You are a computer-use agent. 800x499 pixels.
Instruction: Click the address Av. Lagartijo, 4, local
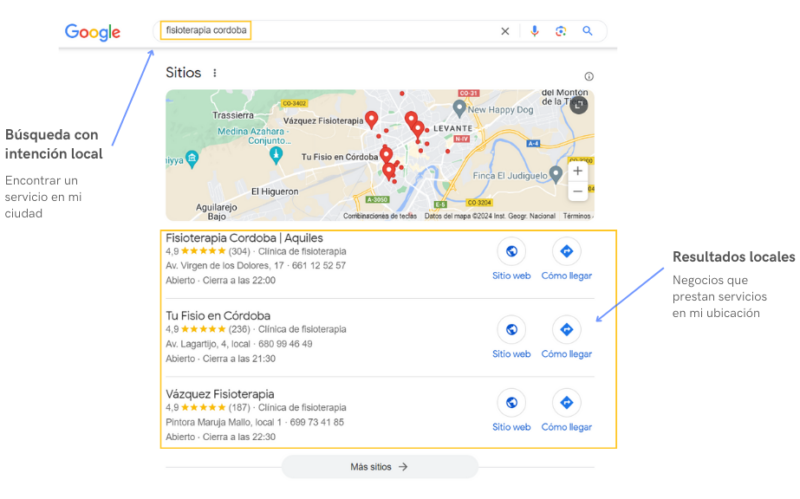[208, 344]
